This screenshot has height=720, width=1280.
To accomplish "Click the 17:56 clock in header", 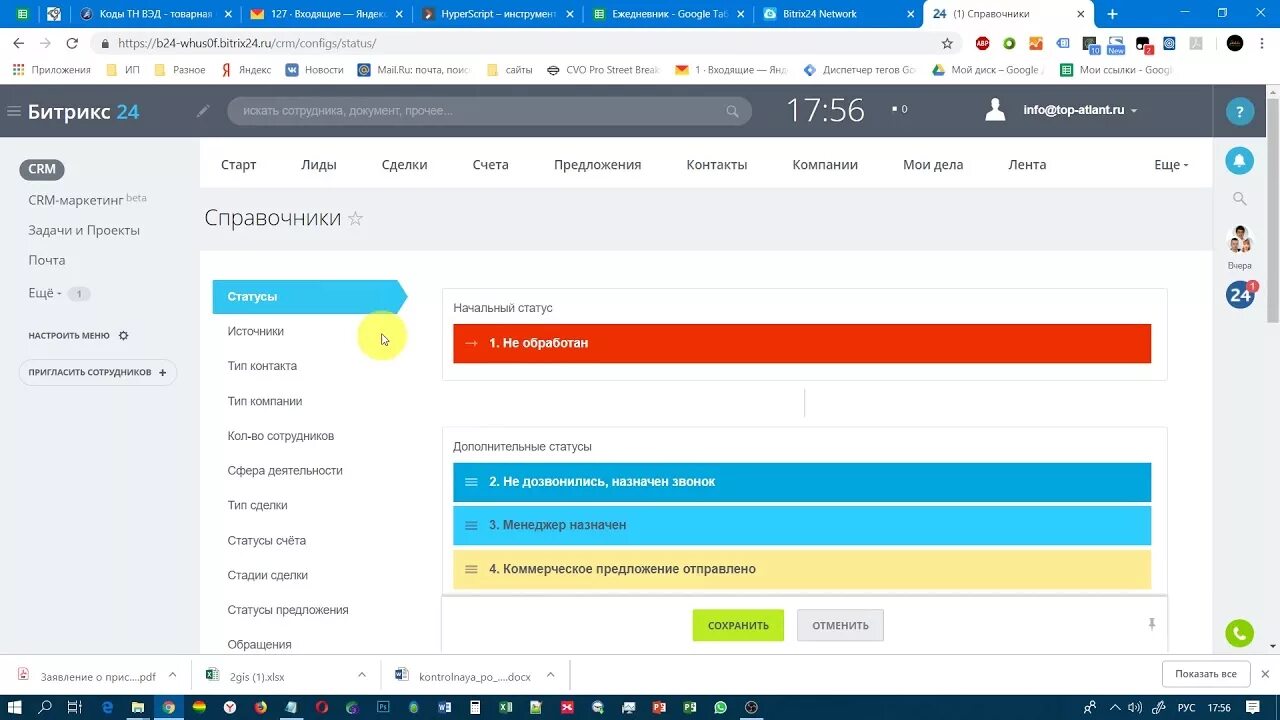I will pos(825,110).
